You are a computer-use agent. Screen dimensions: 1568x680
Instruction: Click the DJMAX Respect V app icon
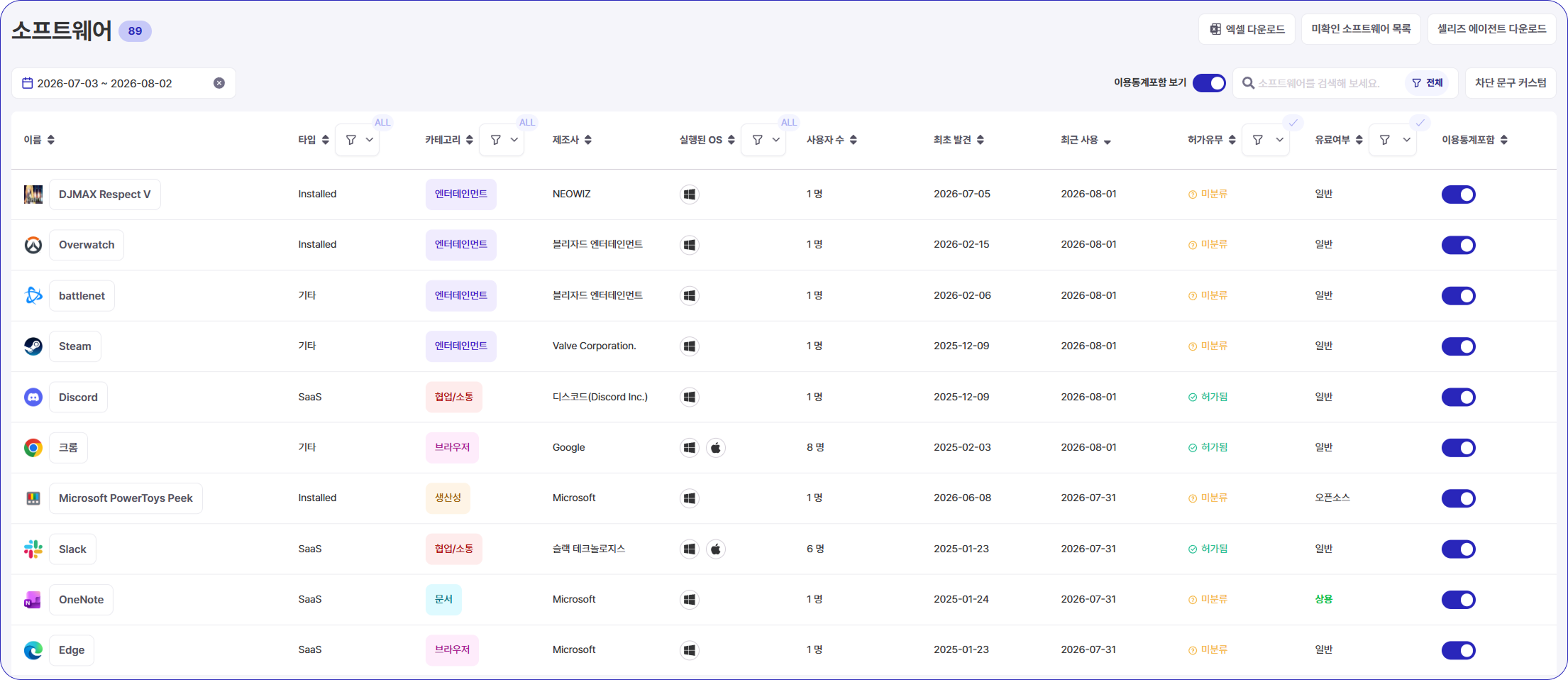33,194
